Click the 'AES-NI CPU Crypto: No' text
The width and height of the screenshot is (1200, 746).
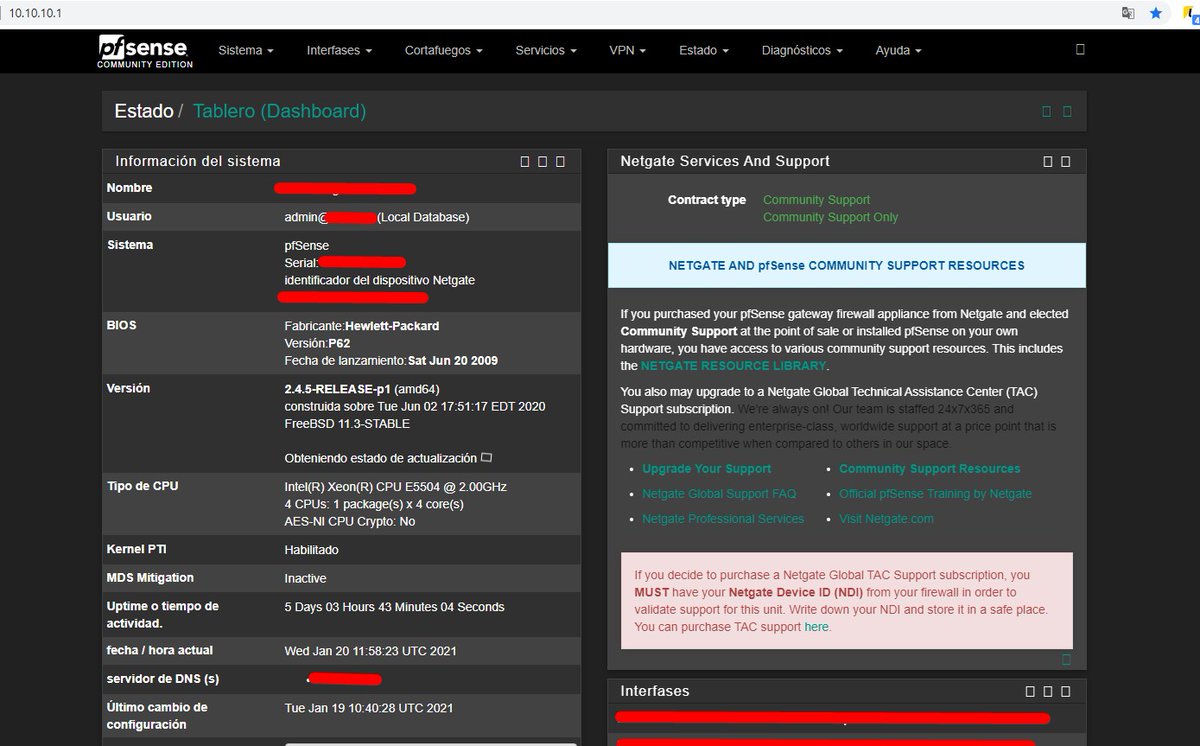[350, 522]
